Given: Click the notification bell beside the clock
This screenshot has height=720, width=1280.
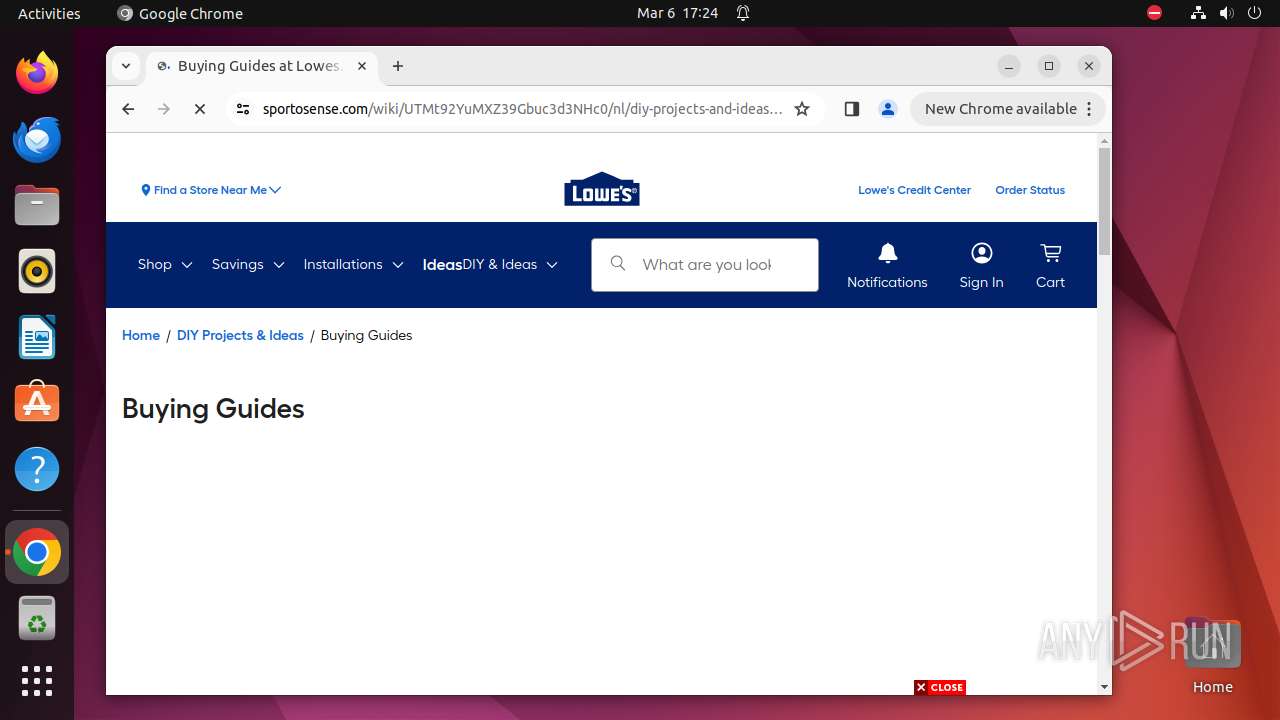Looking at the screenshot, I should [743, 13].
